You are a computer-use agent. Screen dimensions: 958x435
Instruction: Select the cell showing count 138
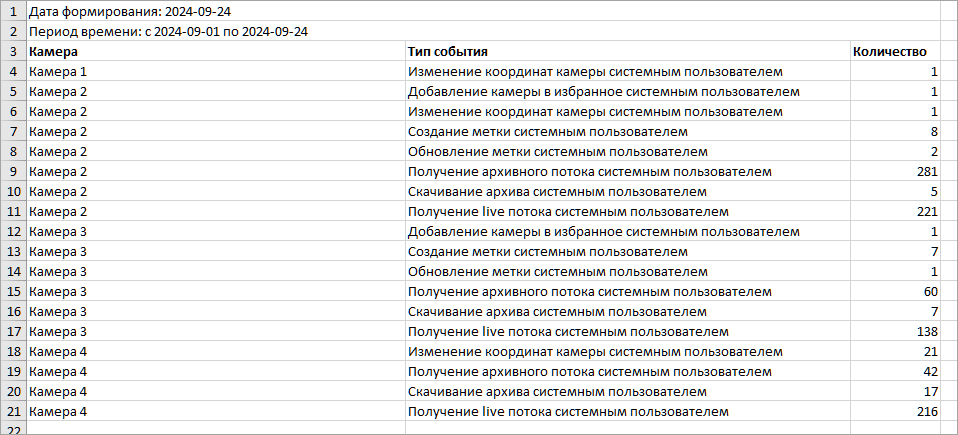pos(927,331)
